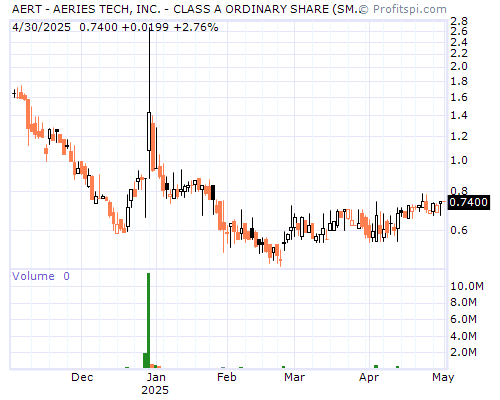Click the Volume label in lower panel
Image resolution: width=500 pixels, height=400 pixels.
tap(33, 276)
